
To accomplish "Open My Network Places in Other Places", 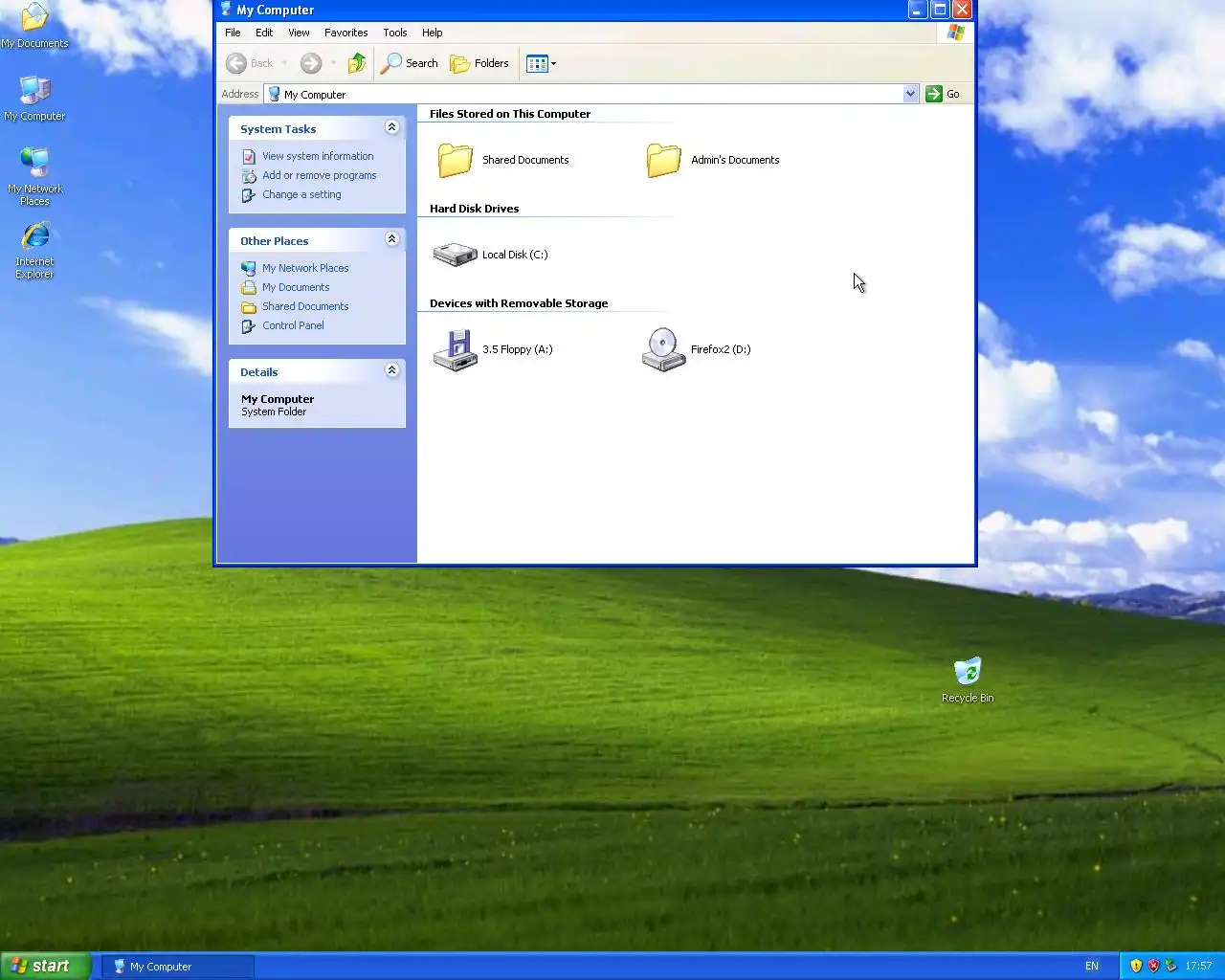I will (x=305, y=268).
